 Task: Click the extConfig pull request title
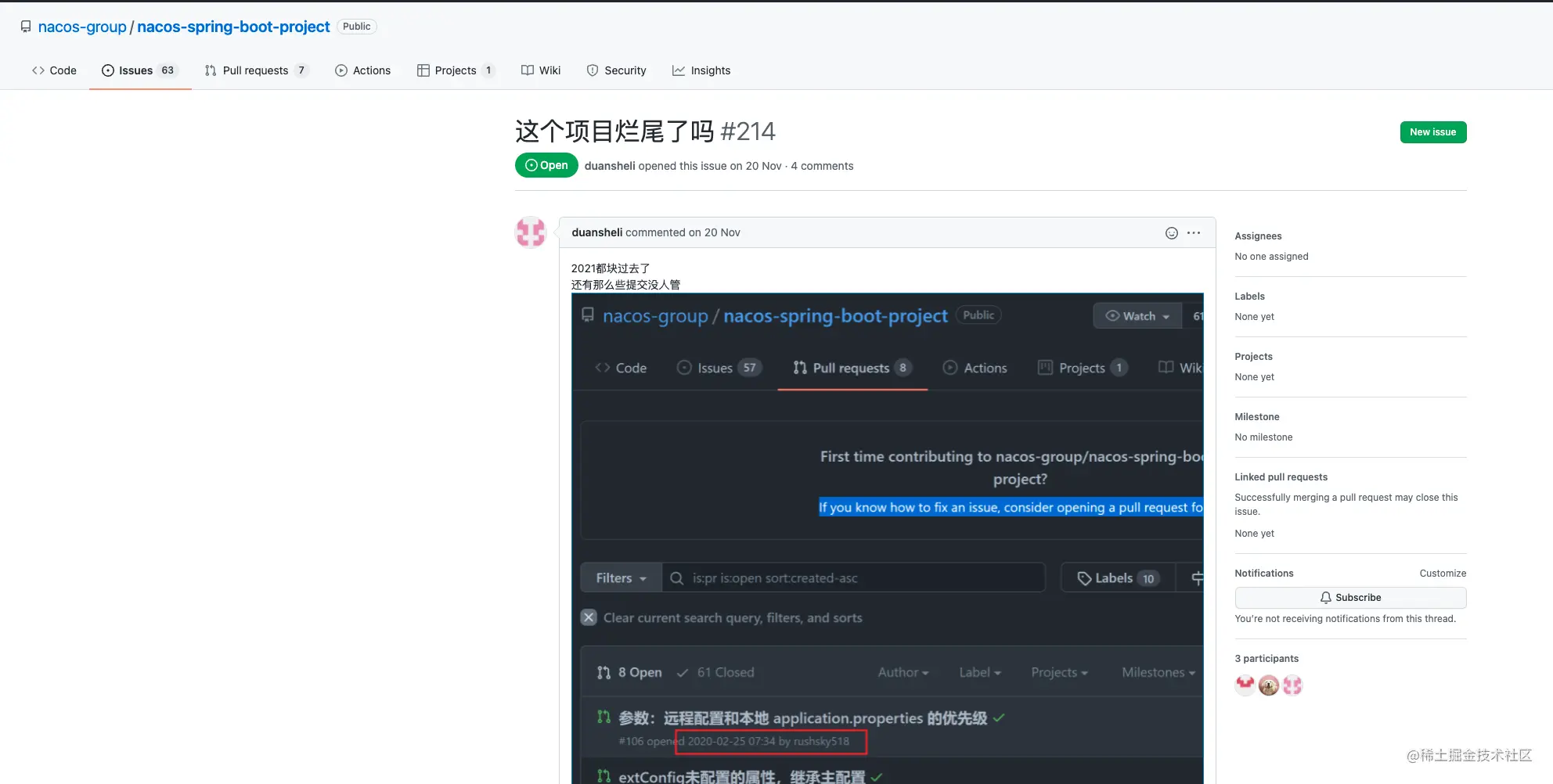741,776
